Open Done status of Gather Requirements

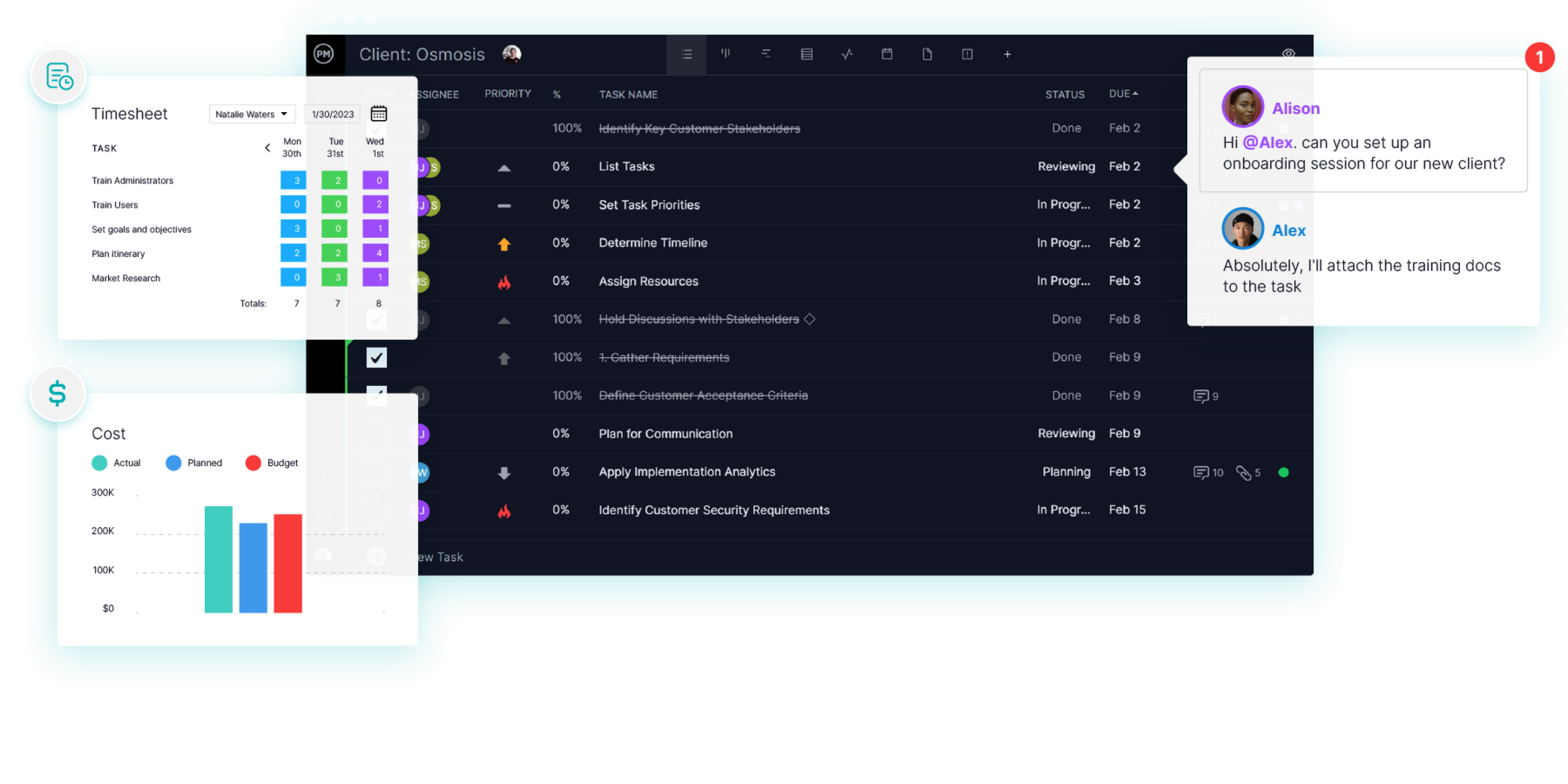coord(1066,357)
